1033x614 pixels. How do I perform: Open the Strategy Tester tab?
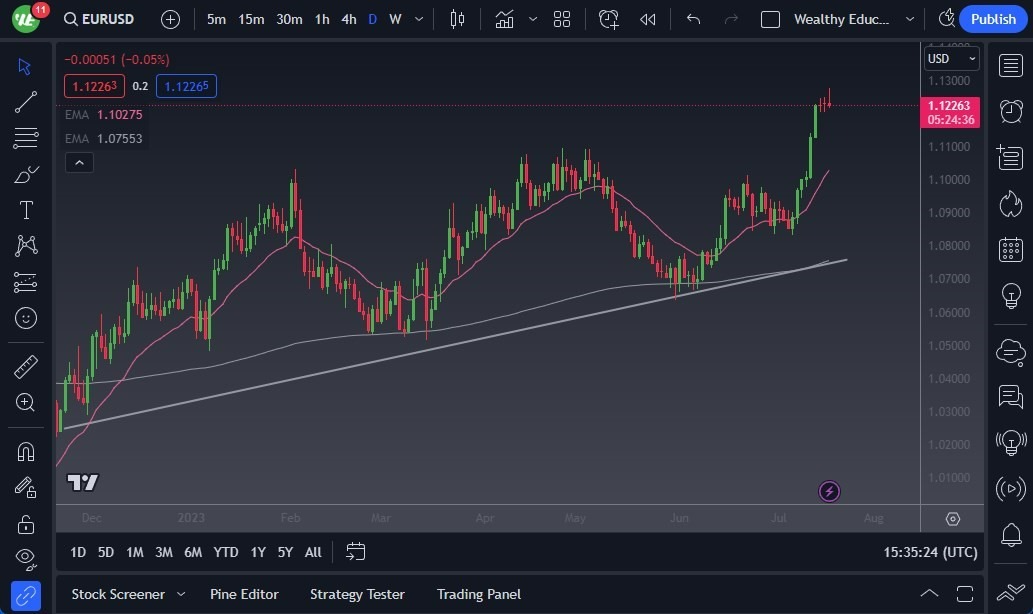(x=357, y=593)
